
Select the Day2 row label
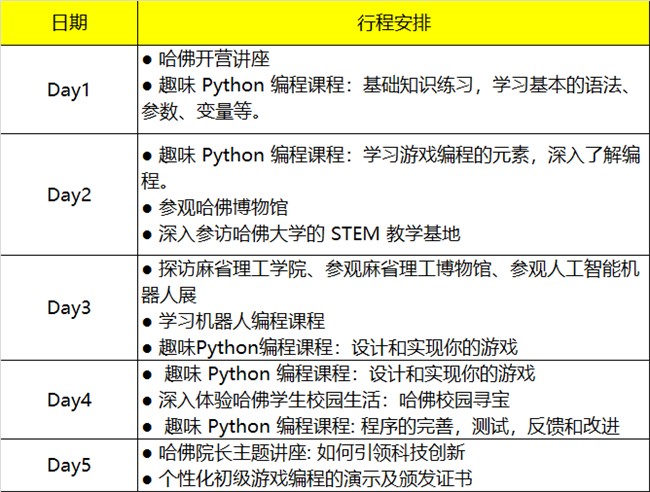point(69,194)
